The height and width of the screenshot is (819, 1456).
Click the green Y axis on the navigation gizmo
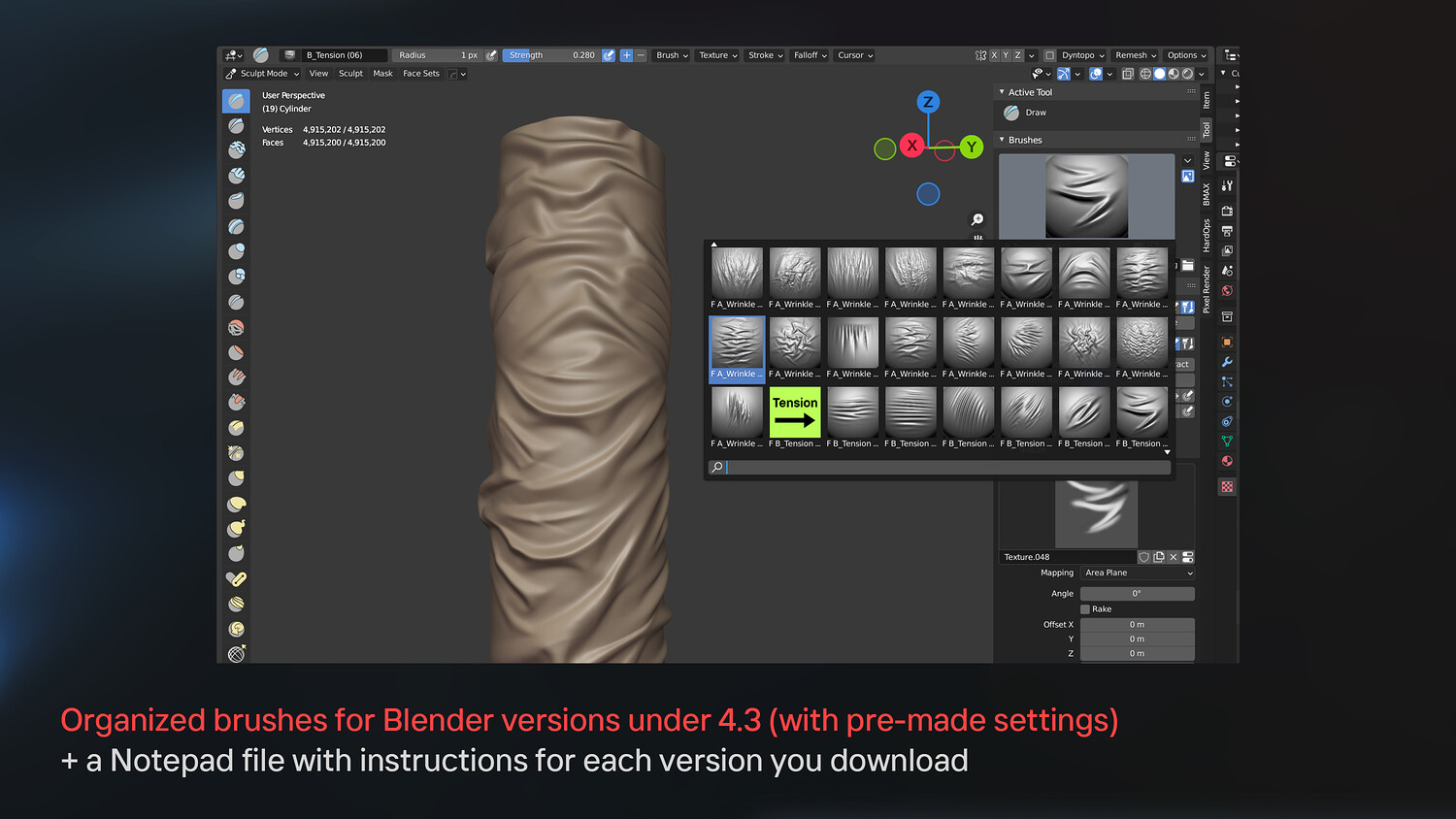click(971, 147)
